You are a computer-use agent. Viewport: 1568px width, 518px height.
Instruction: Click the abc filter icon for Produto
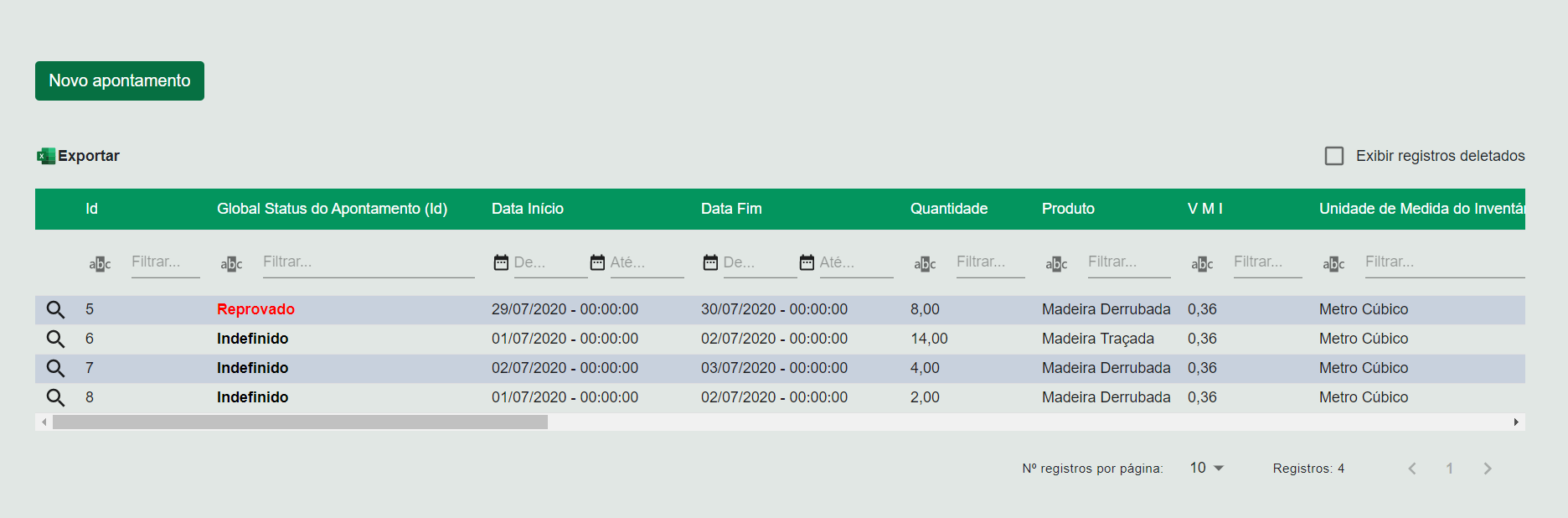pyautogui.click(x=1056, y=263)
